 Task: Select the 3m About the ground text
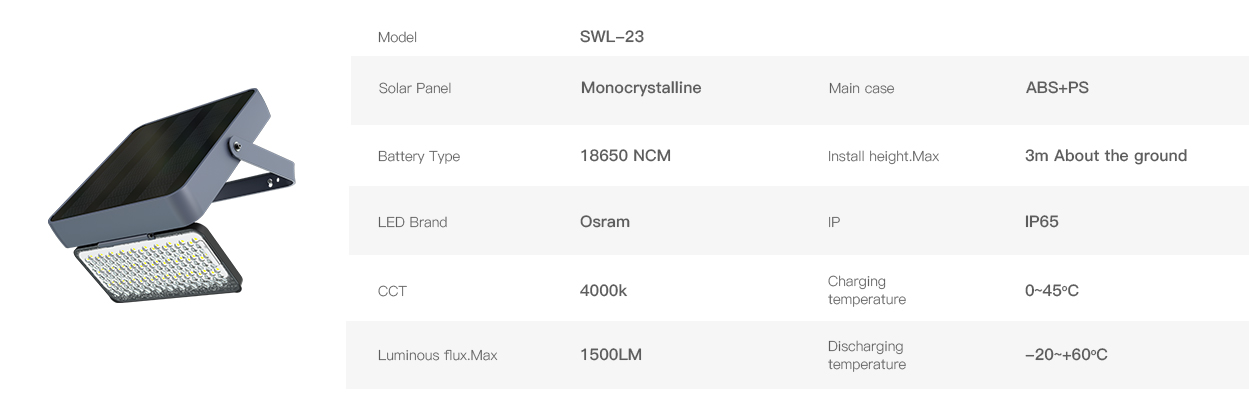[x=1106, y=156]
